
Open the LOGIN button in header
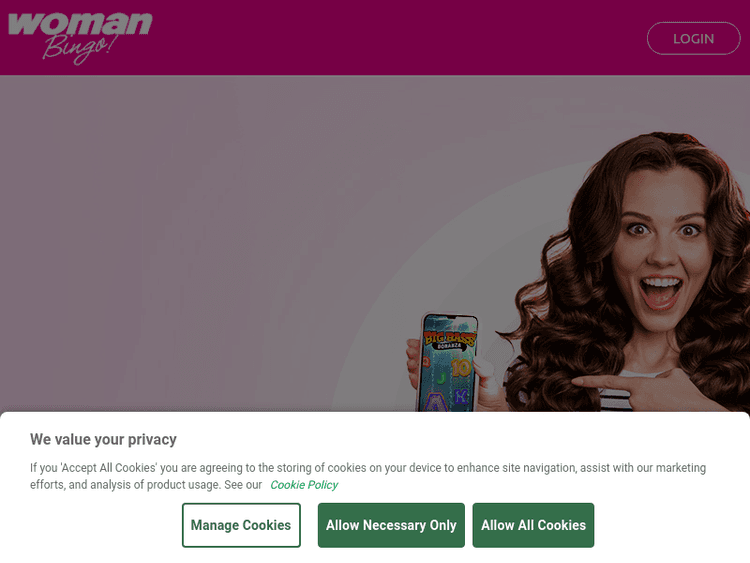click(x=693, y=38)
